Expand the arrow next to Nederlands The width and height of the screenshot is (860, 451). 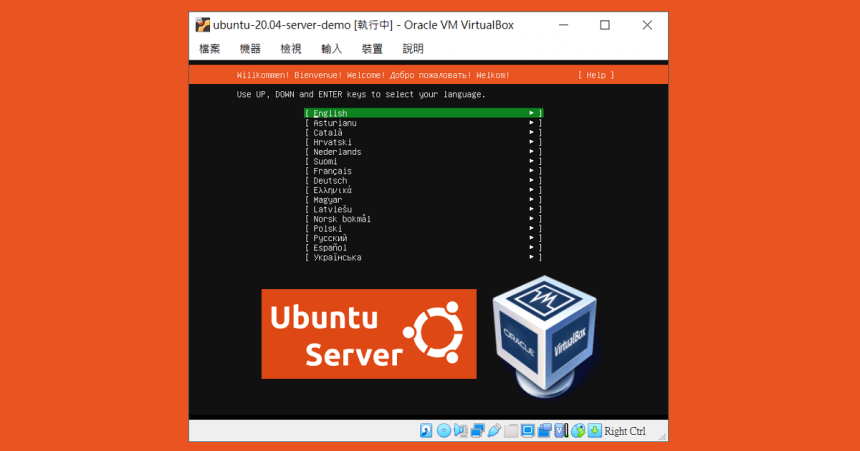pyautogui.click(x=531, y=151)
